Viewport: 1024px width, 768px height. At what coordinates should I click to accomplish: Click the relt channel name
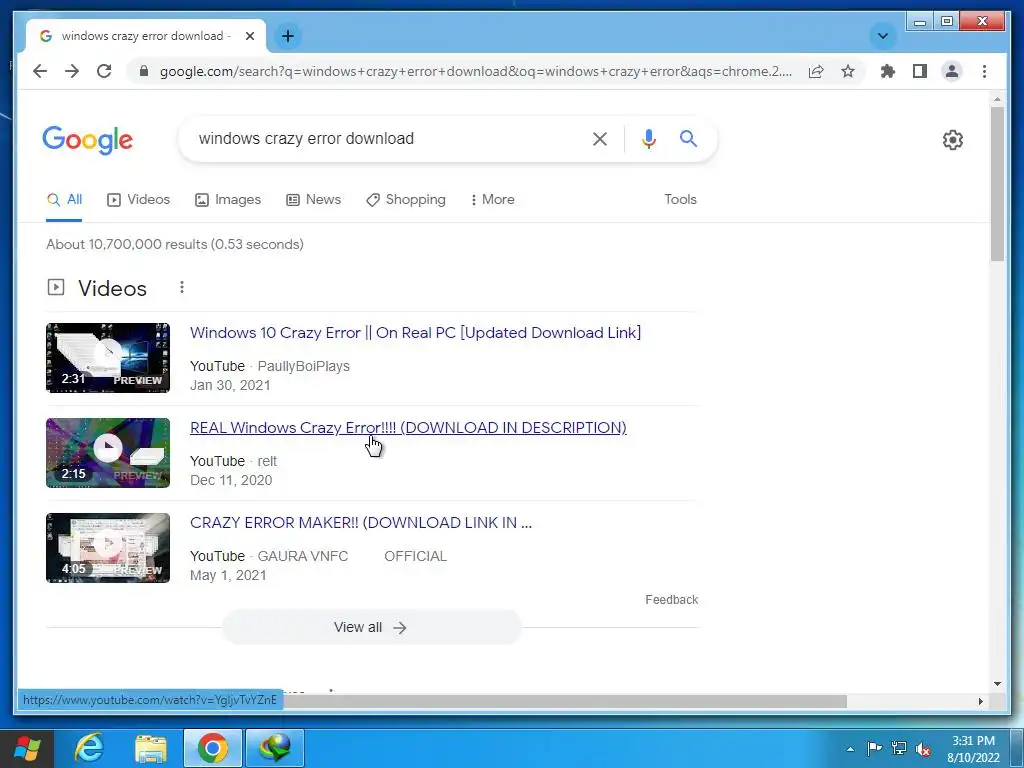[x=267, y=461]
